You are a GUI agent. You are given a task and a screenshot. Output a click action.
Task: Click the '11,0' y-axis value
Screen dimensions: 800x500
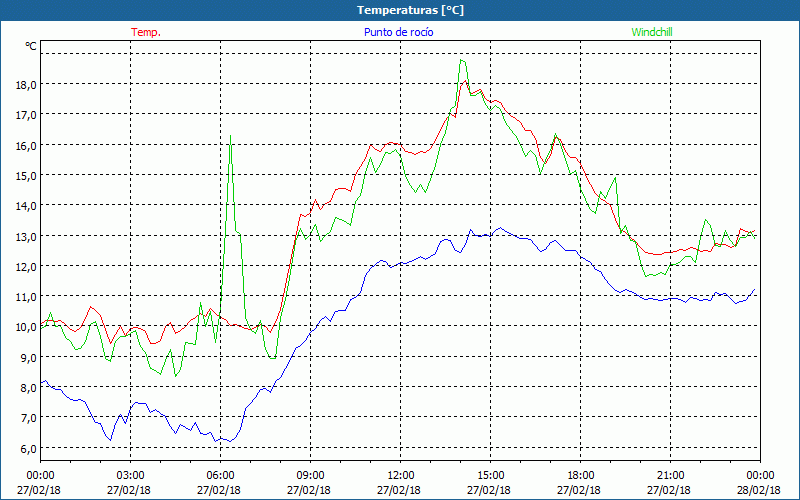(x=26, y=297)
